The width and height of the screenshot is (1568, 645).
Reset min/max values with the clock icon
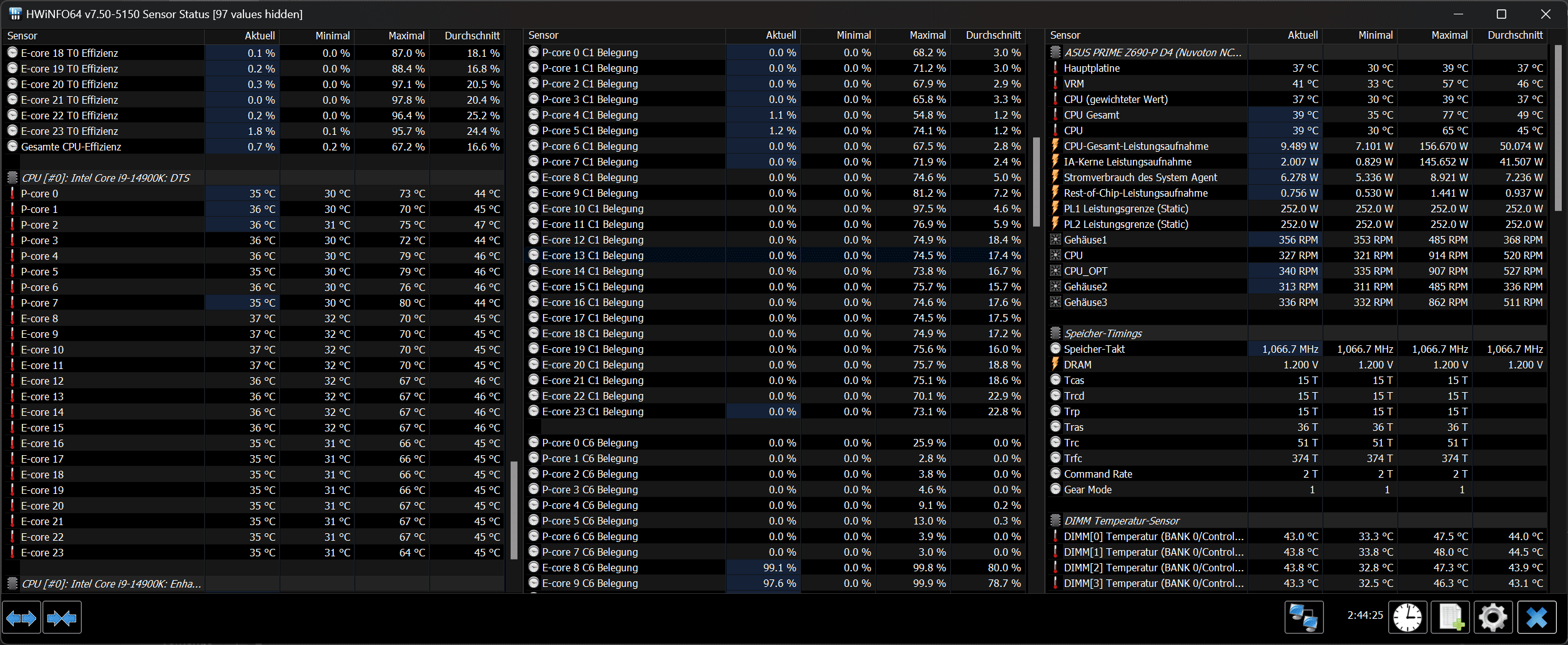click(1408, 618)
